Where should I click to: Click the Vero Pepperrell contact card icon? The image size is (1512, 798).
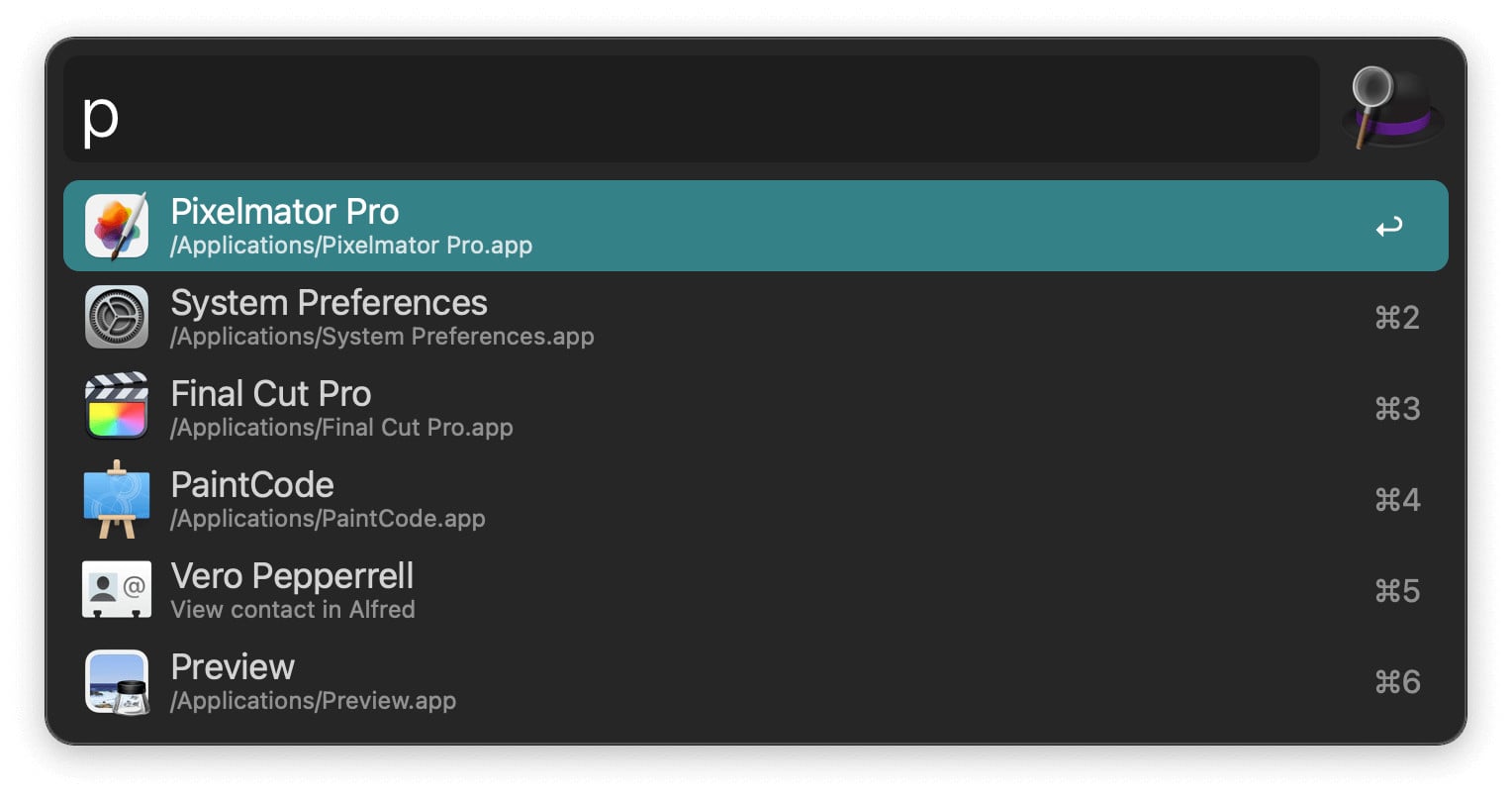coord(117,589)
